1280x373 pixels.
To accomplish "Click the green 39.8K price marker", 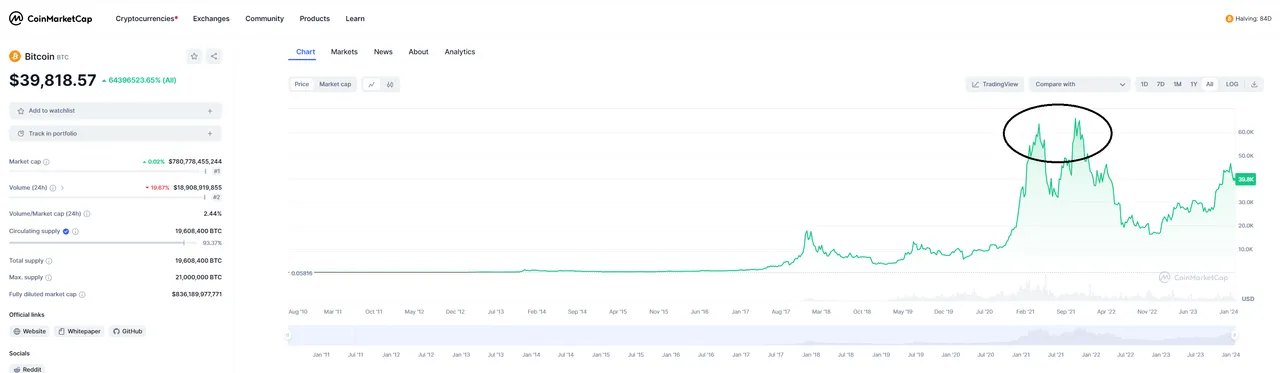I will [1246, 179].
